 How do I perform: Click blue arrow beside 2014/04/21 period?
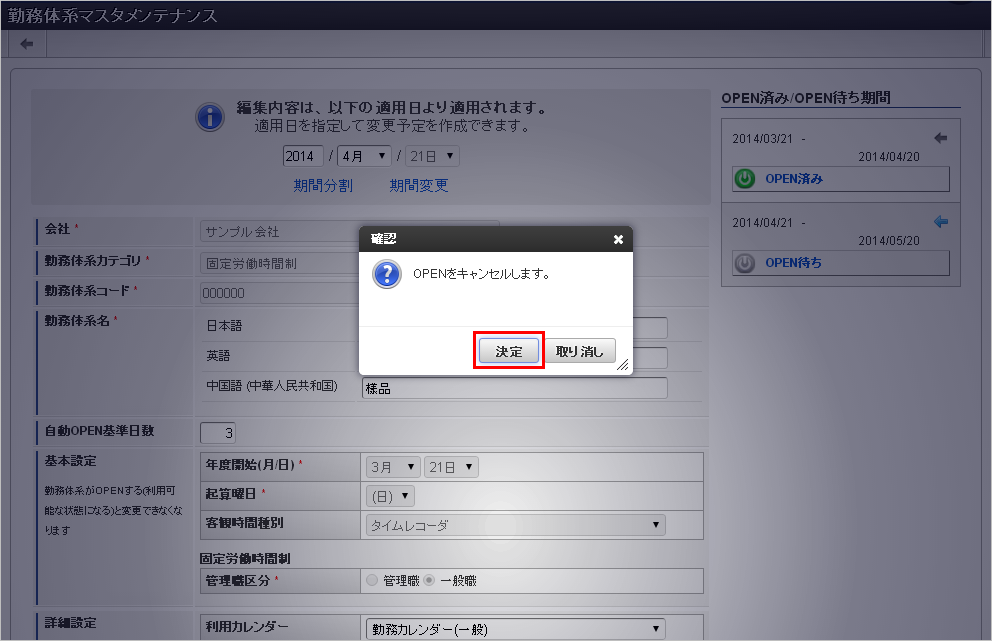941,221
